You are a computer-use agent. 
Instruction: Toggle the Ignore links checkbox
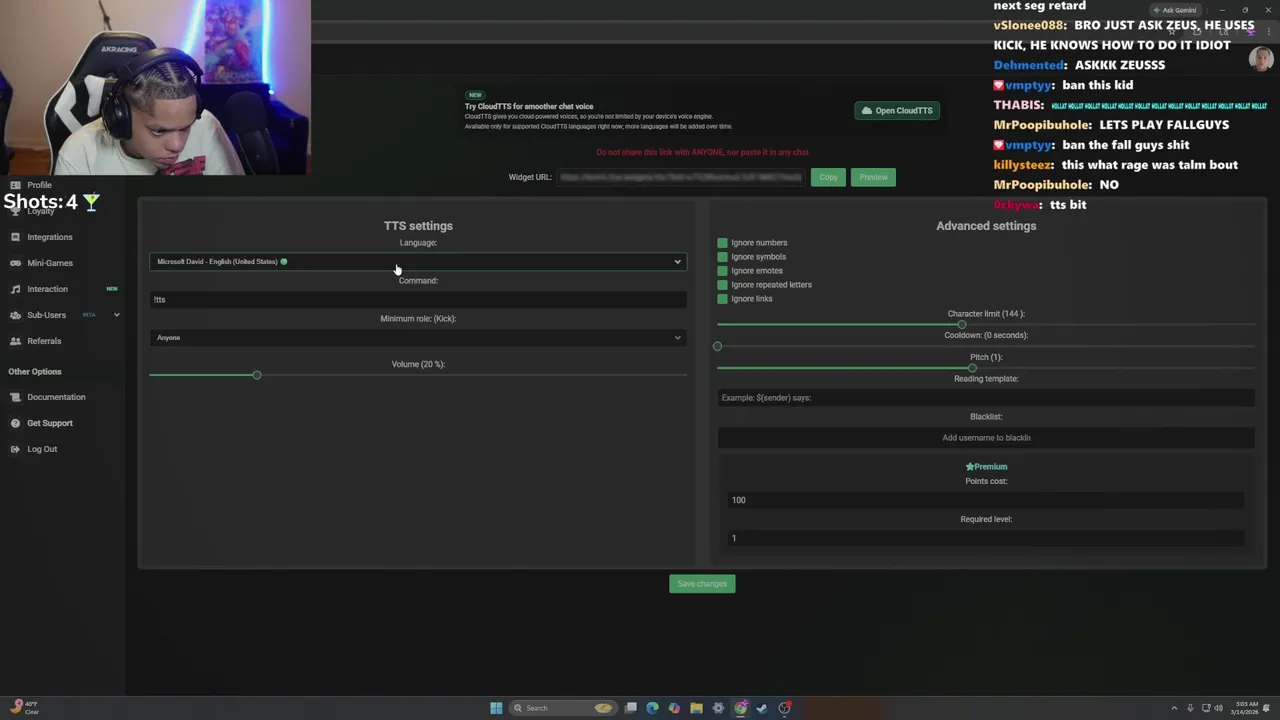click(x=722, y=299)
